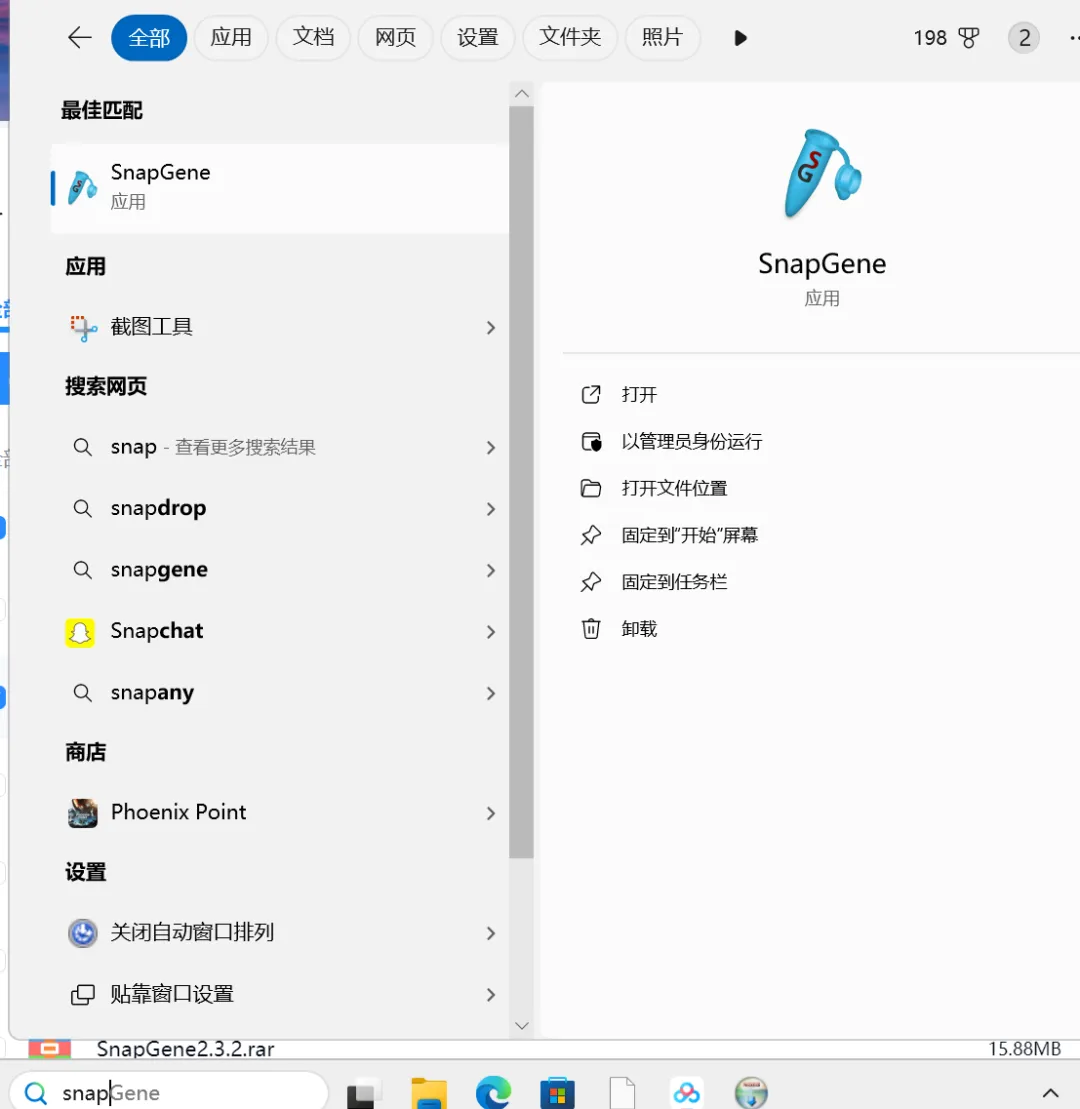
Task: Expand 贴靠窗口设置 chevron
Action: click(491, 995)
